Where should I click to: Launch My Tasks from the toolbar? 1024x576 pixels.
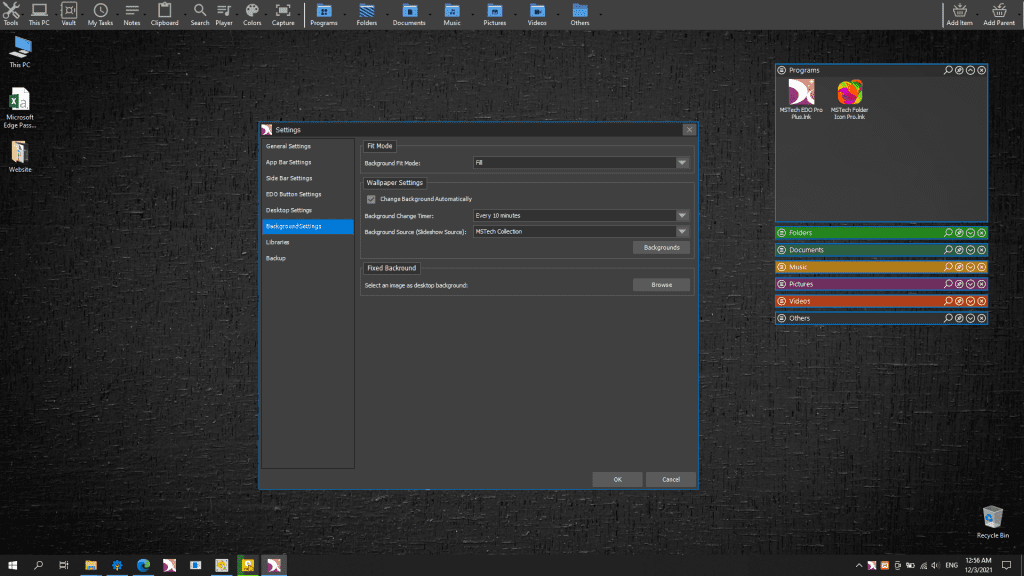pos(100,13)
